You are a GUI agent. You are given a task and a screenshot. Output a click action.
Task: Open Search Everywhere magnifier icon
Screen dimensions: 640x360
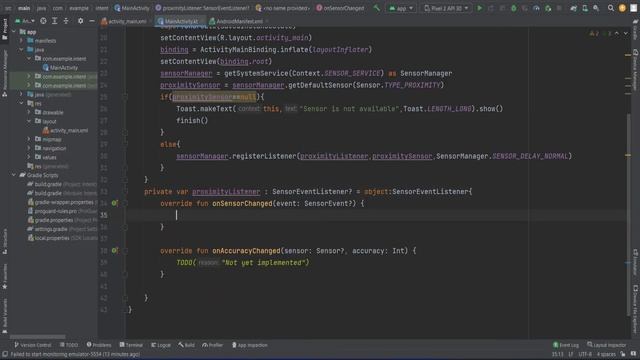[x=611, y=8]
